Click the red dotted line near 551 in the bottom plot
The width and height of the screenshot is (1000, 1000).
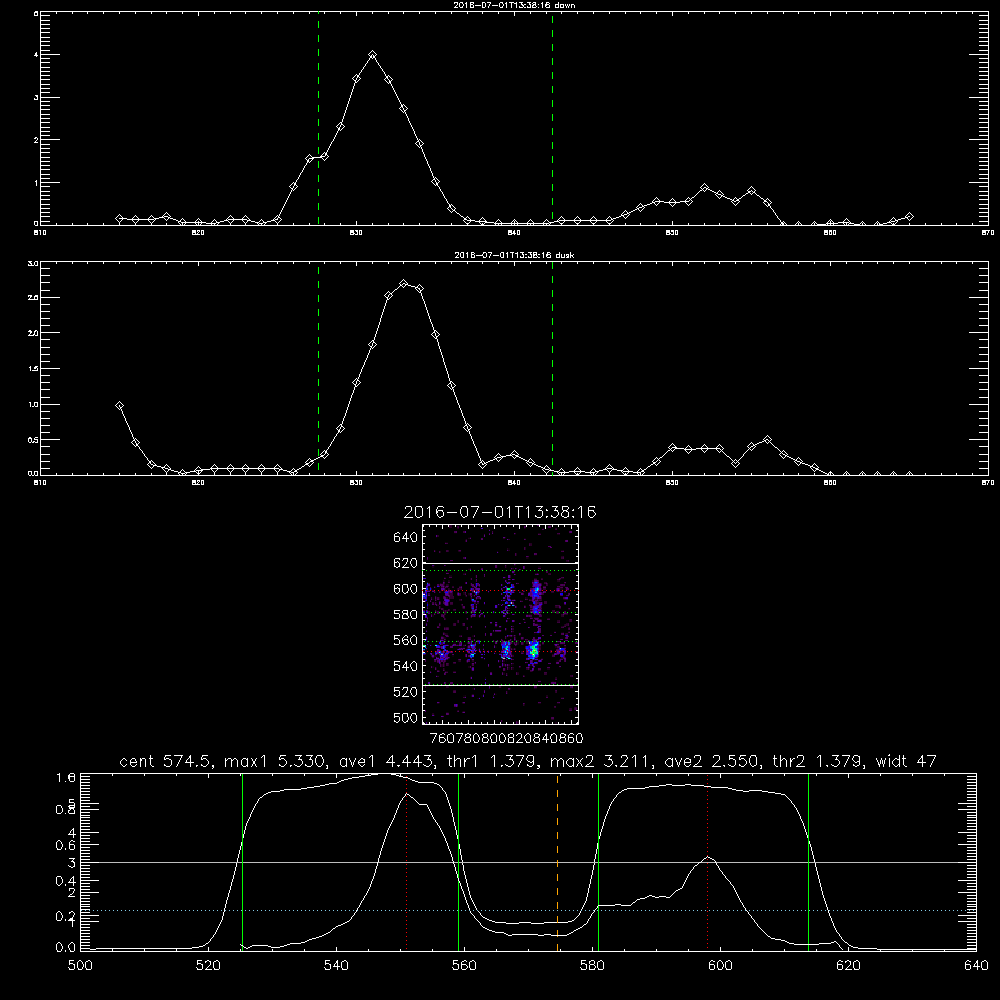(406, 862)
